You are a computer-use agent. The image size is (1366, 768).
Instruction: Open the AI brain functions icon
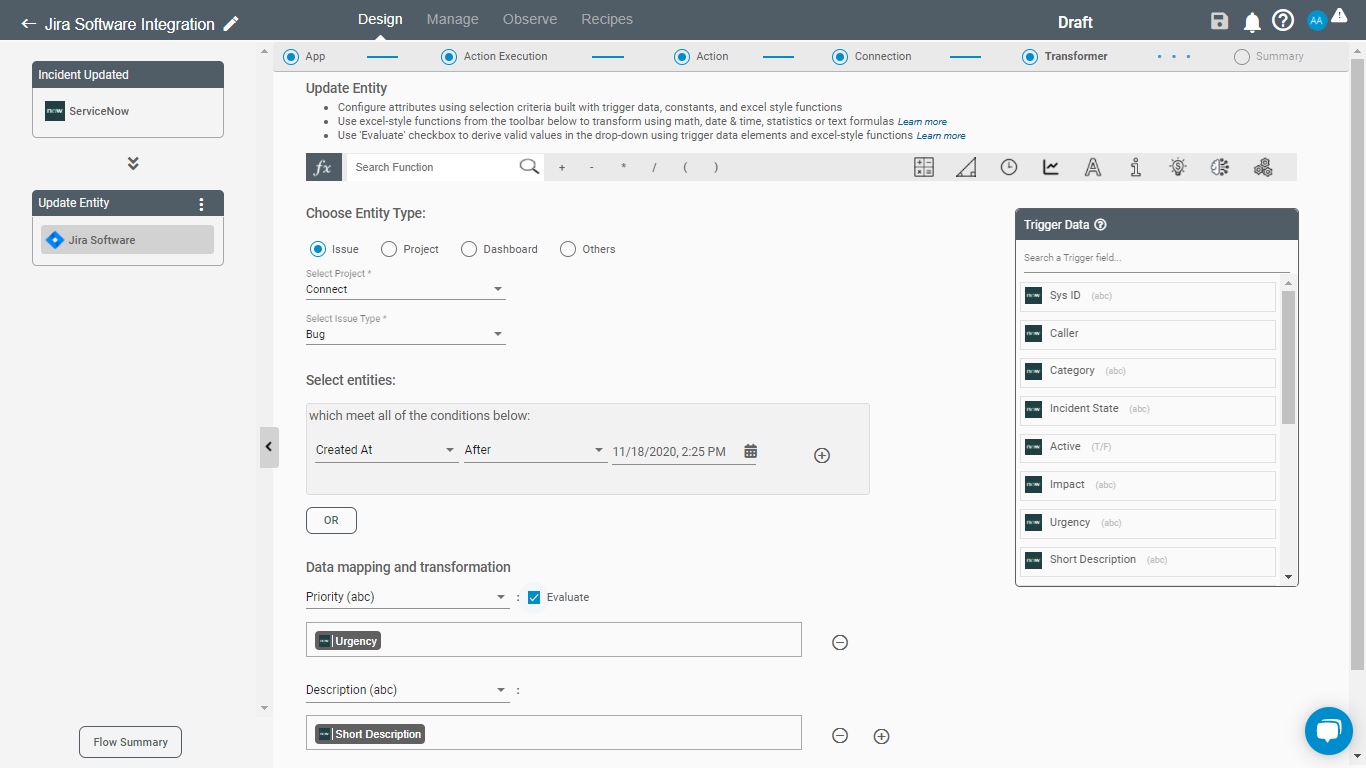click(1220, 167)
